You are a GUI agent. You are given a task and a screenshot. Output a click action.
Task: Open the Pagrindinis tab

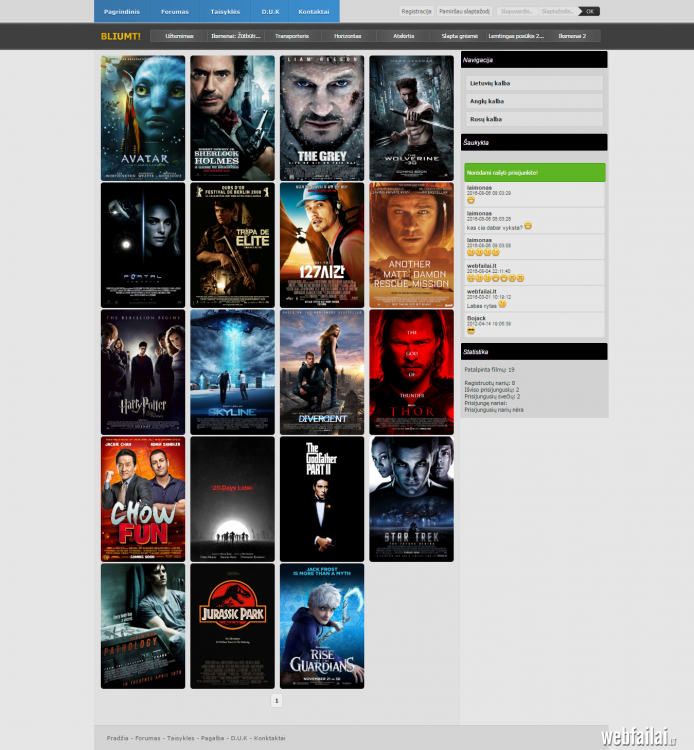click(122, 11)
